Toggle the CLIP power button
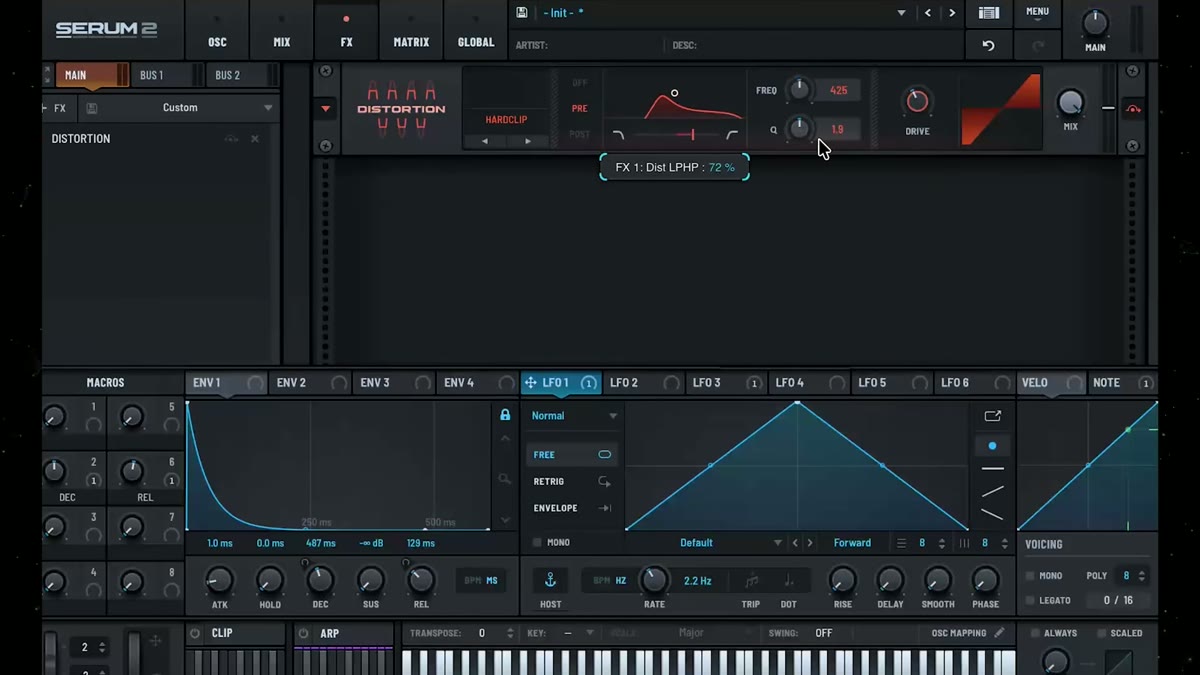 195,633
